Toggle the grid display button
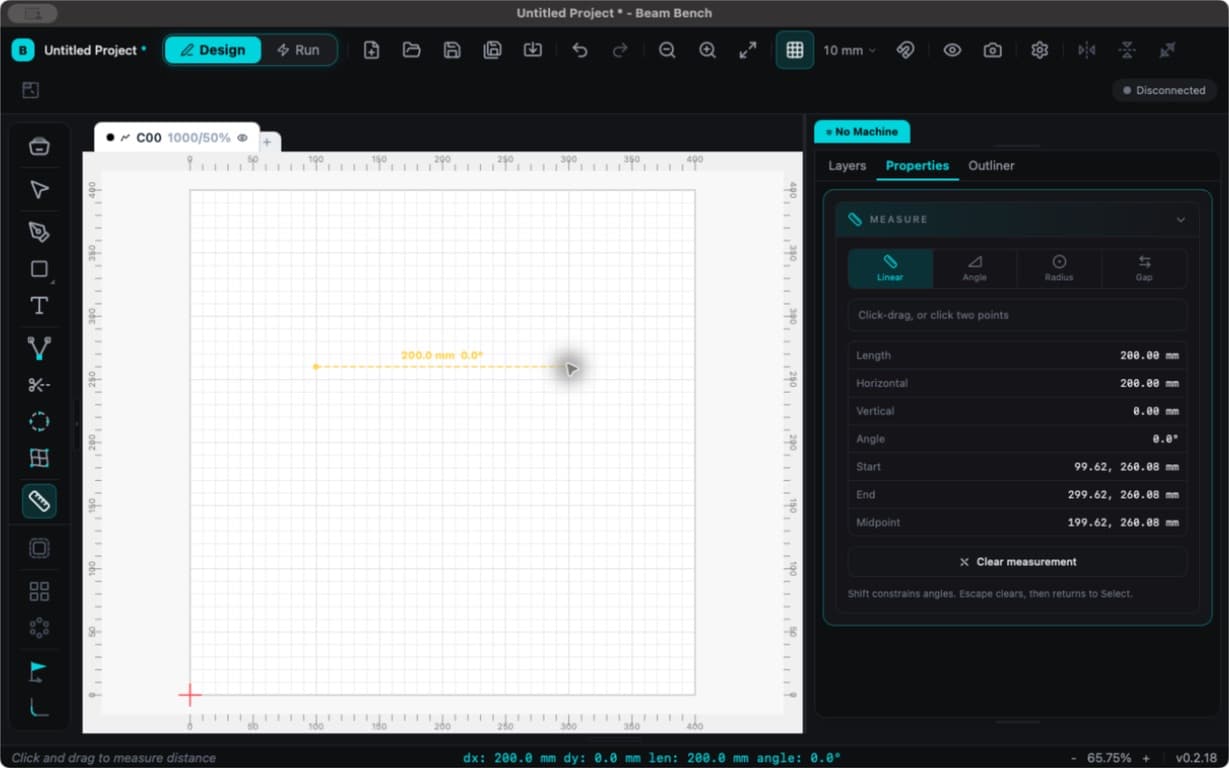The image size is (1229, 768). (x=795, y=50)
